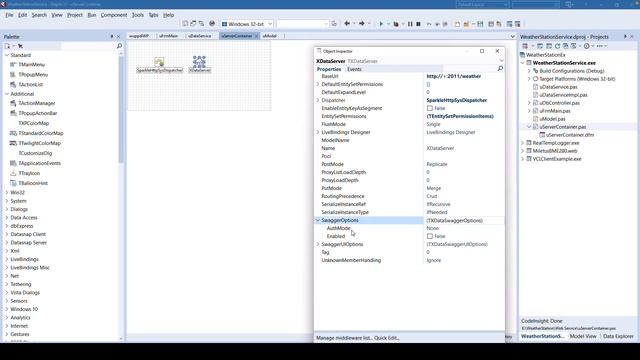Open the Tools menu
Viewport: 640px width, 360px height.
tap(138, 15)
